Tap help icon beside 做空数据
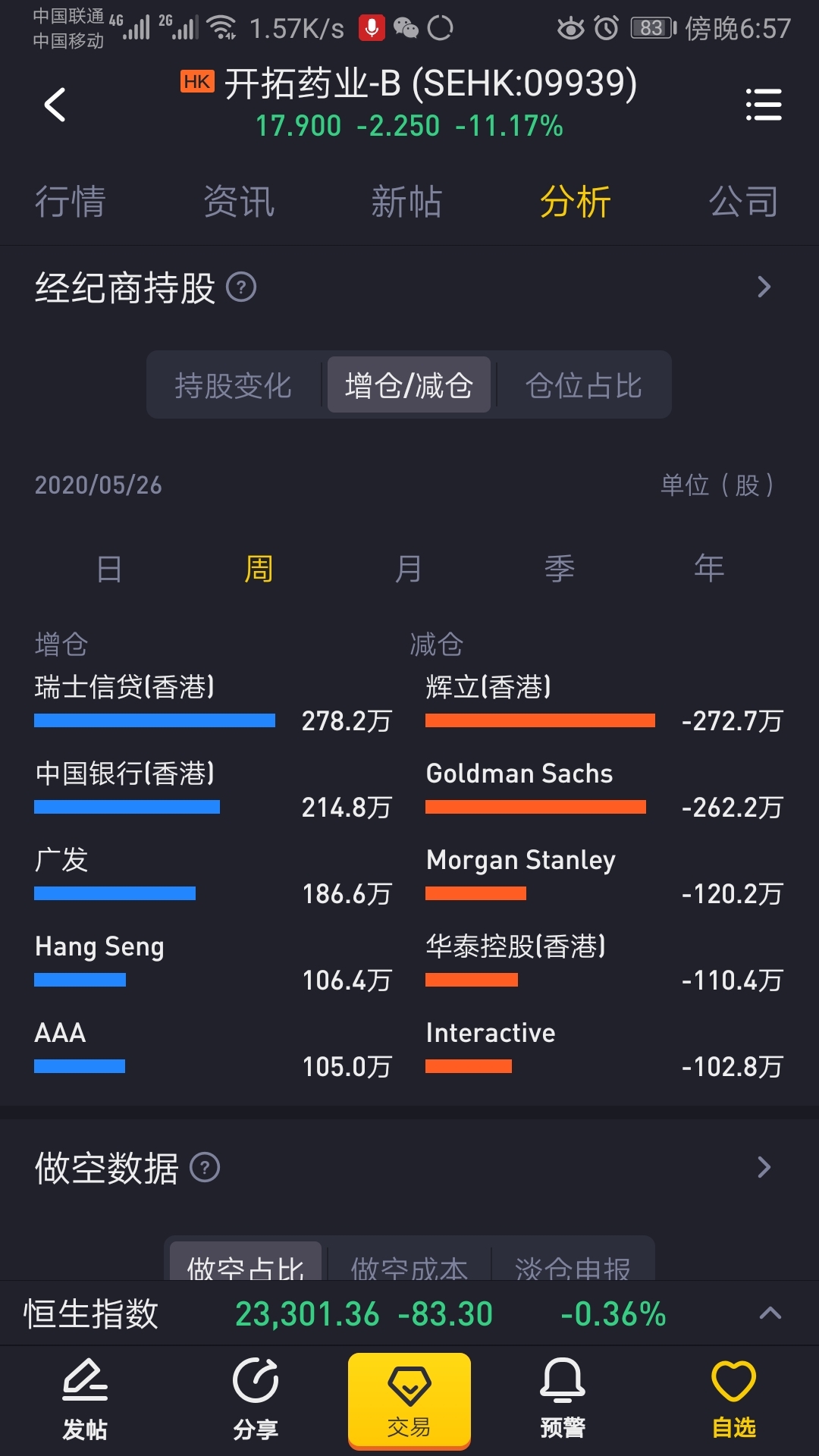Image resolution: width=819 pixels, height=1456 pixels. point(205,1167)
